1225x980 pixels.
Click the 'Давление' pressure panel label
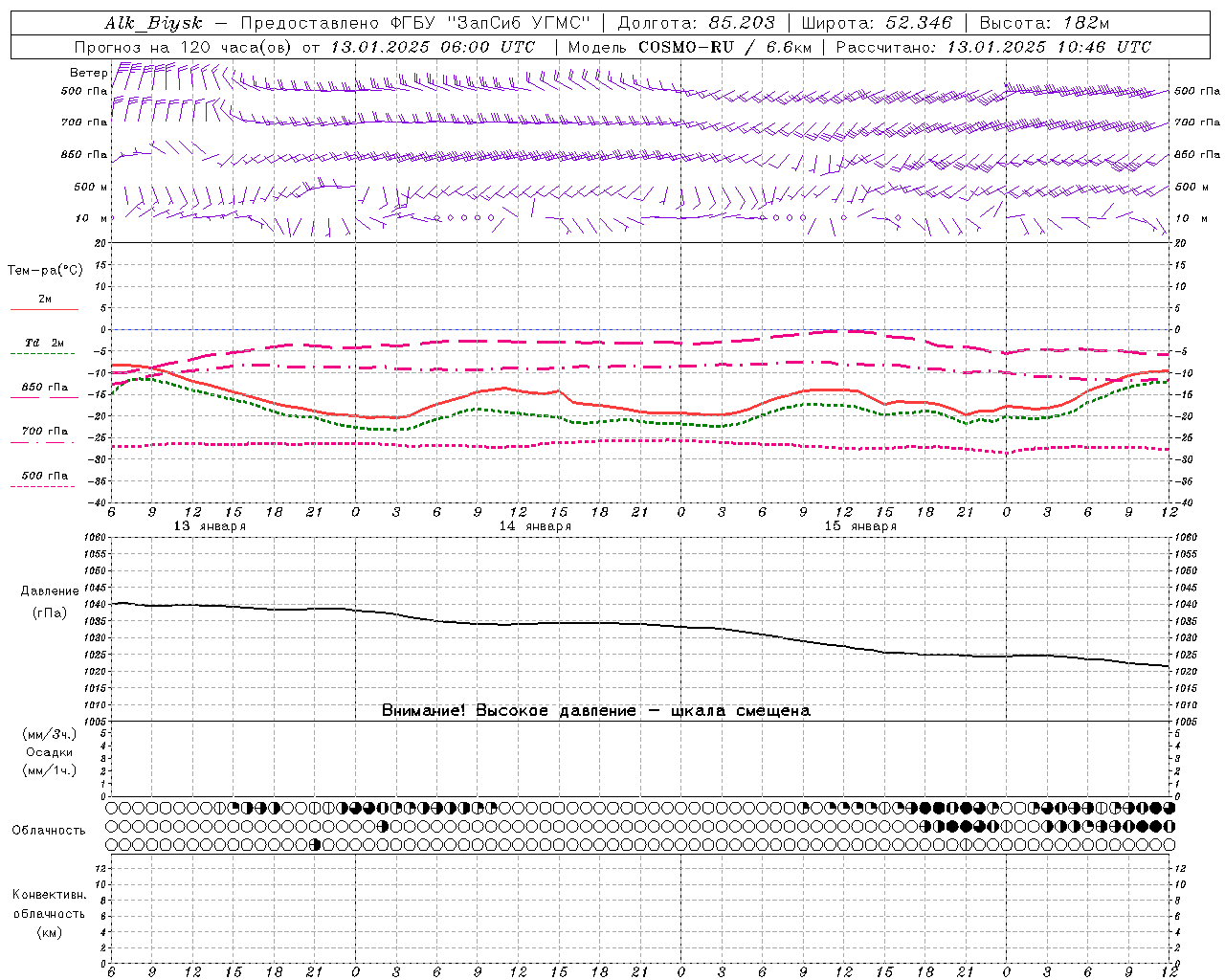[x=50, y=591]
